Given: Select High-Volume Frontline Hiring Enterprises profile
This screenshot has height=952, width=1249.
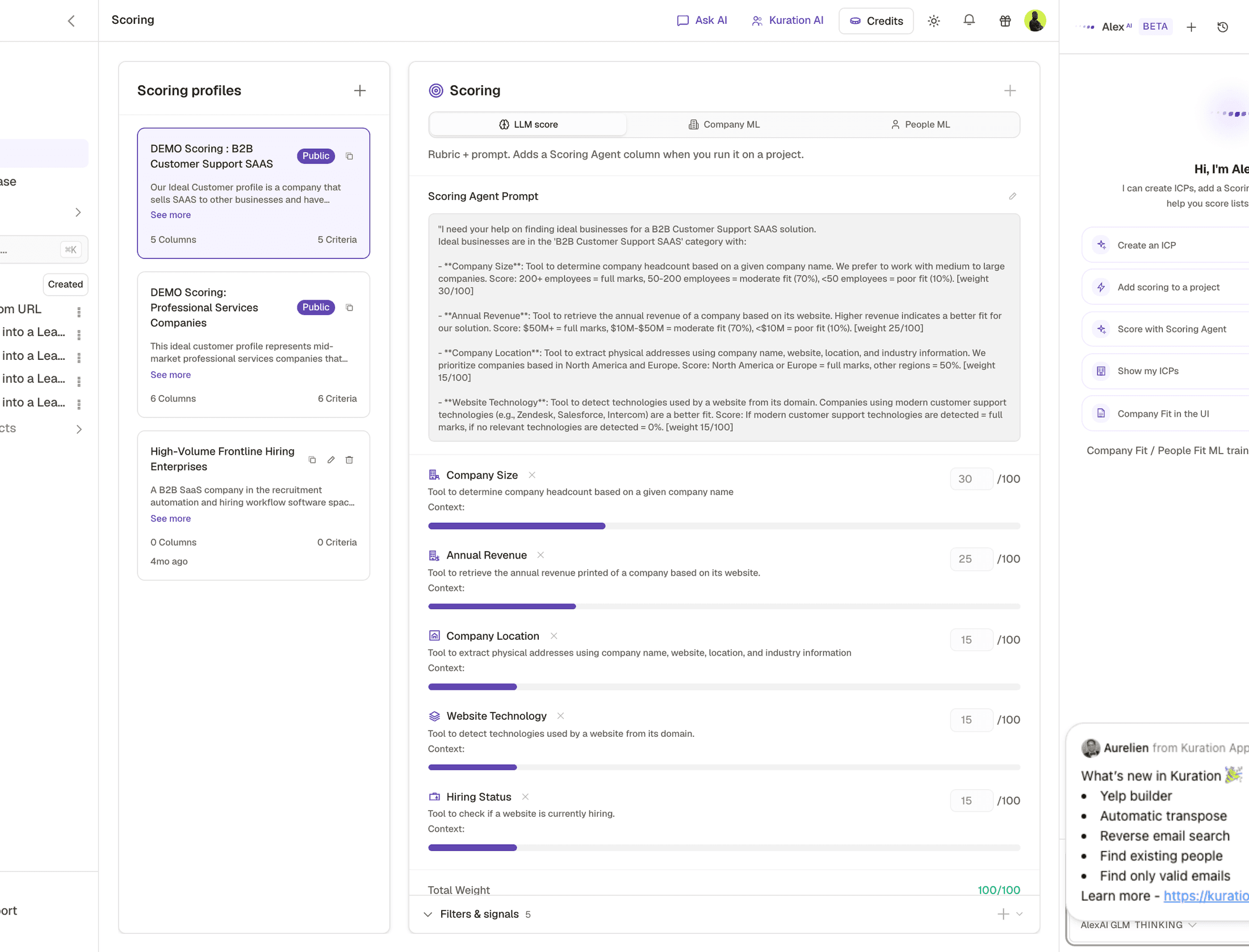Looking at the screenshot, I should (253, 506).
